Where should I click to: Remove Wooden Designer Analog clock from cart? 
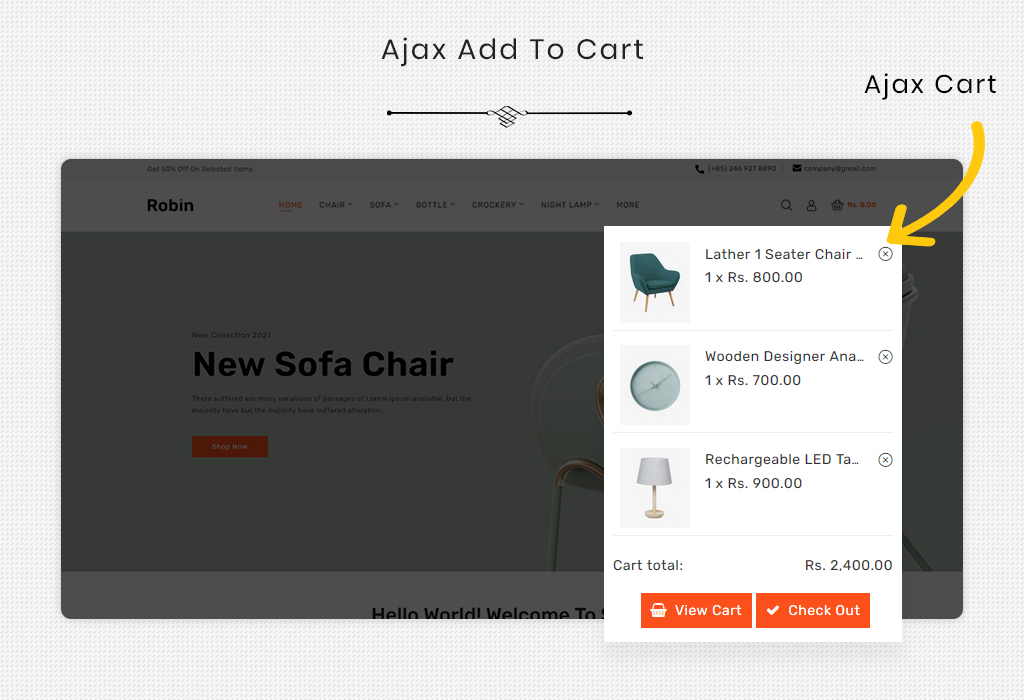[885, 357]
